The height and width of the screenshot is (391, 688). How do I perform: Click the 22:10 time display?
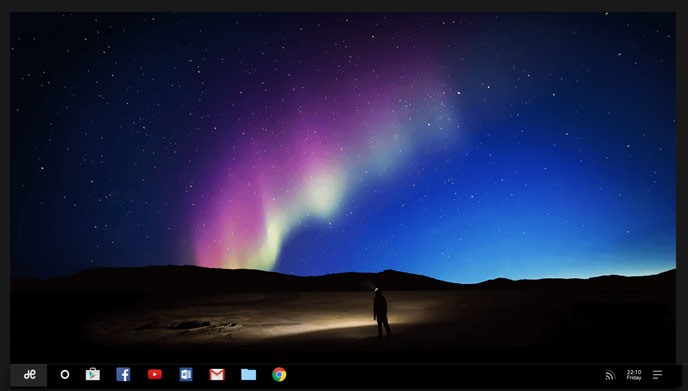tap(634, 372)
